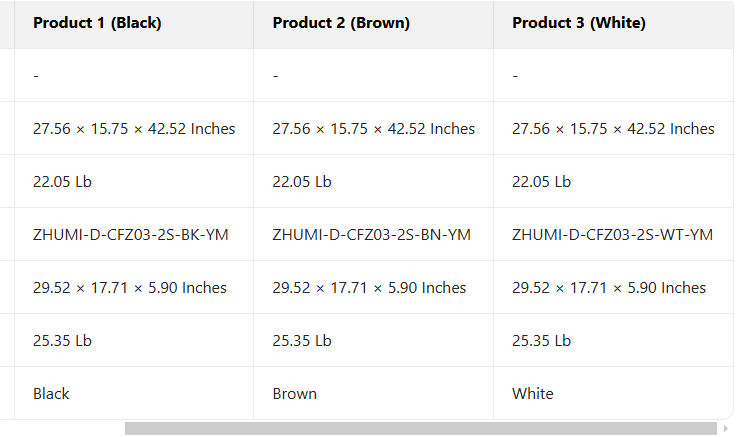Select the ZHUMI-D-CFZ03-2S-WT-YM cell

pos(612,235)
